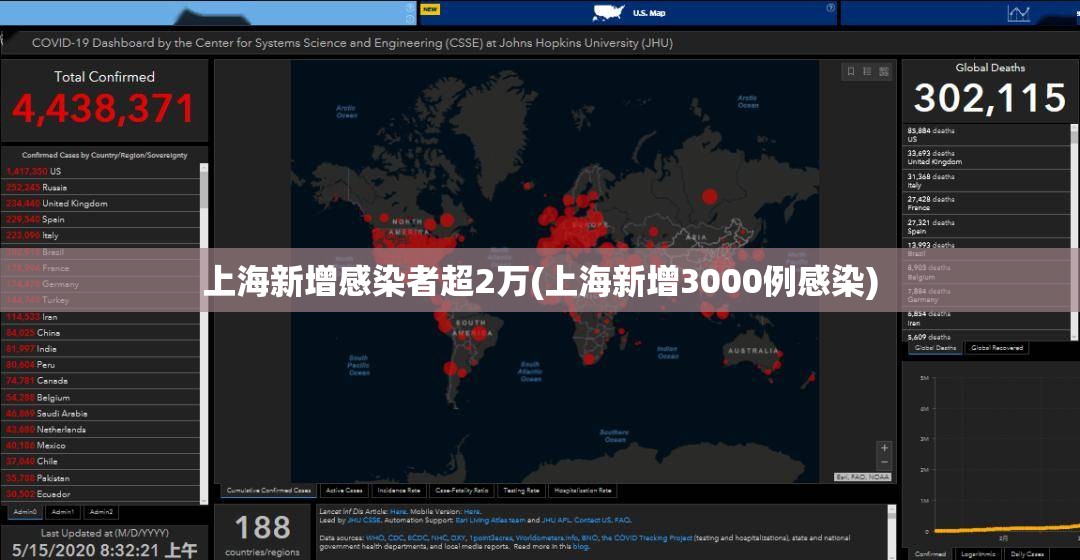Image resolution: width=1080 pixels, height=560 pixels.
Task: Select the Admin1 tab
Action: pyautogui.click(x=63, y=512)
